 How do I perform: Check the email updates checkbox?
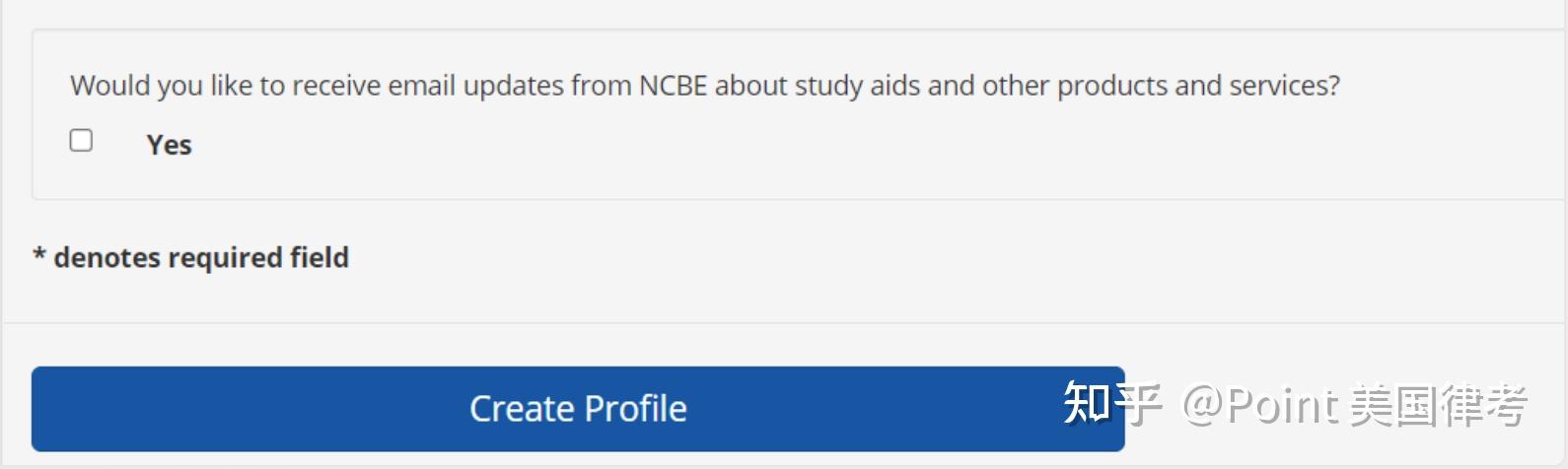point(81,141)
